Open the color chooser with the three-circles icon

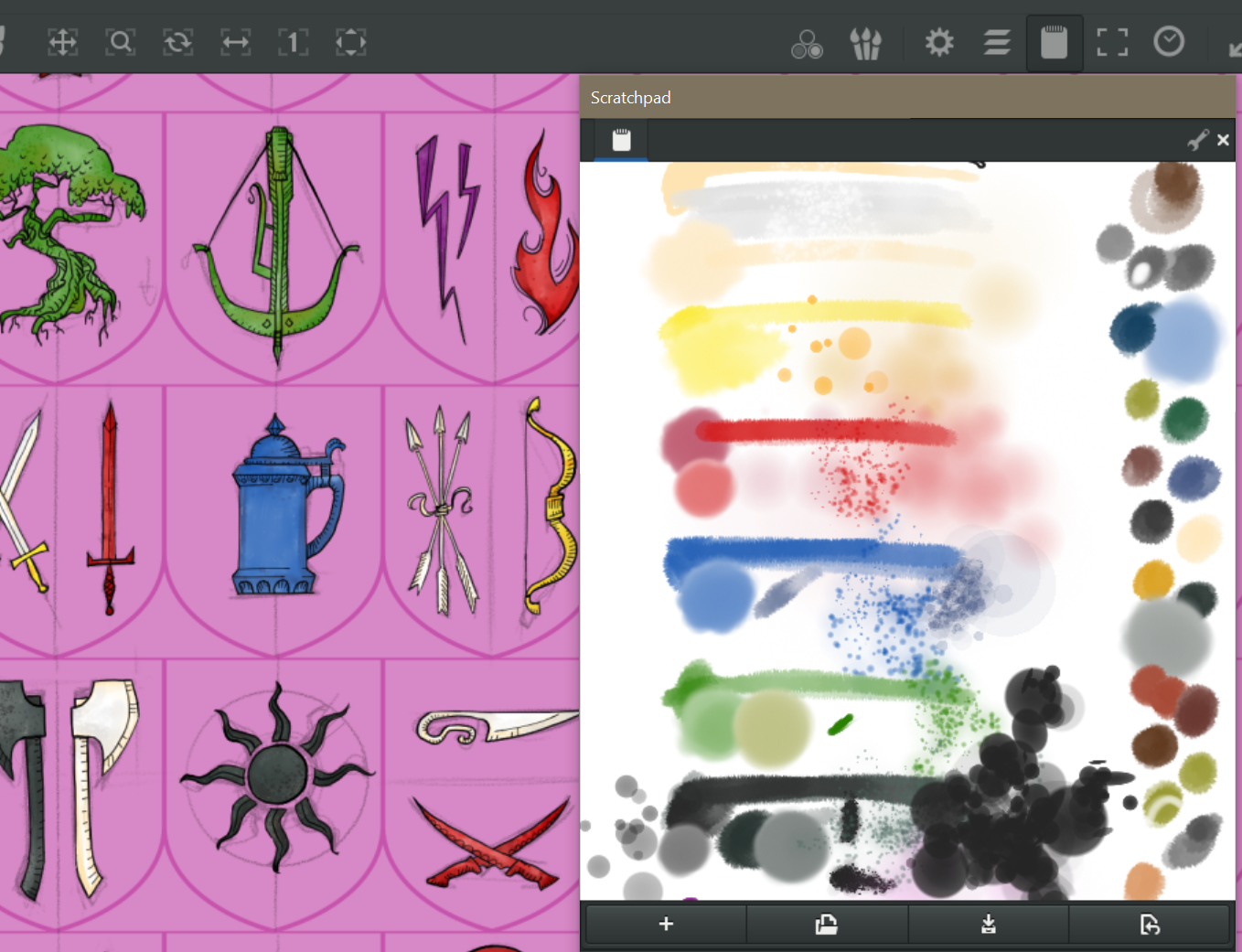click(x=807, y=43)
